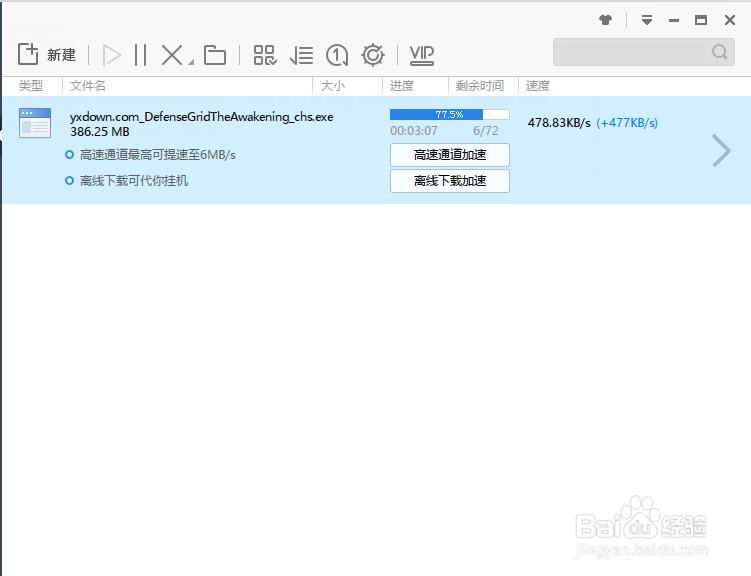Viewport: 751px width, 576px height.
Task: Expand the delete options small arrow
Action: [x=191, y=62]
